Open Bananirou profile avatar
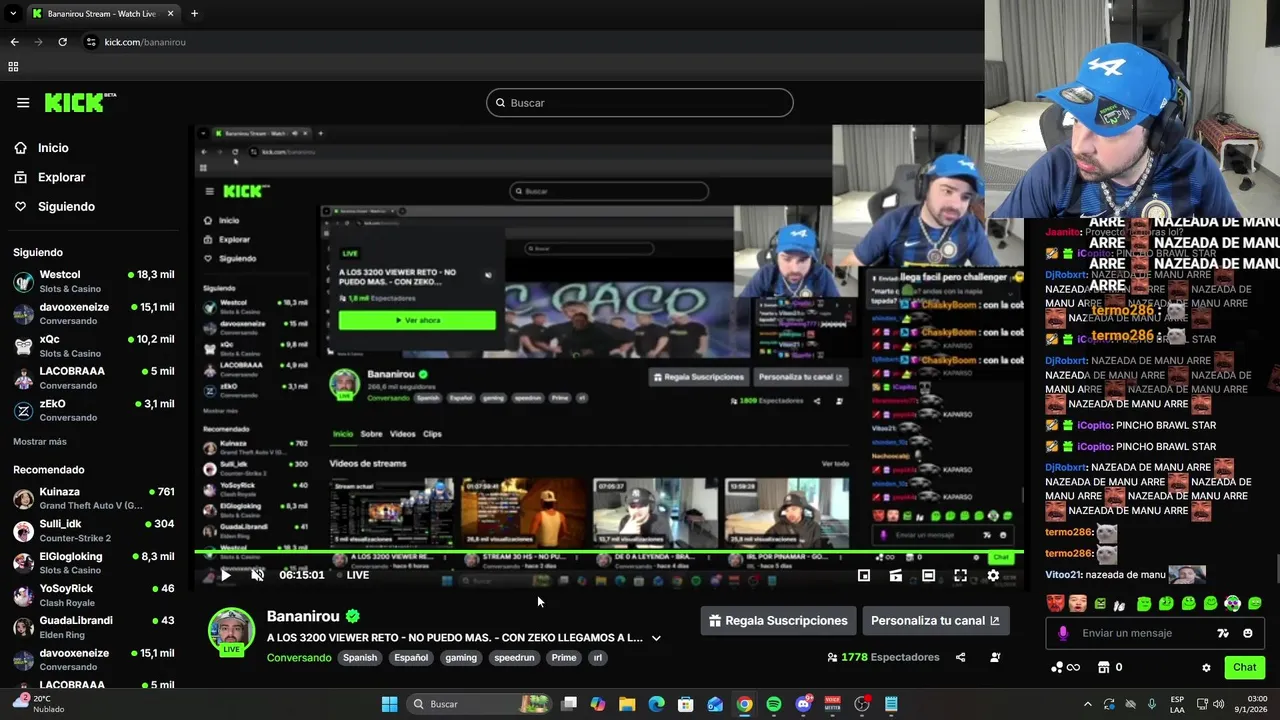1280x720 pixels. click(x=231, y=632)
